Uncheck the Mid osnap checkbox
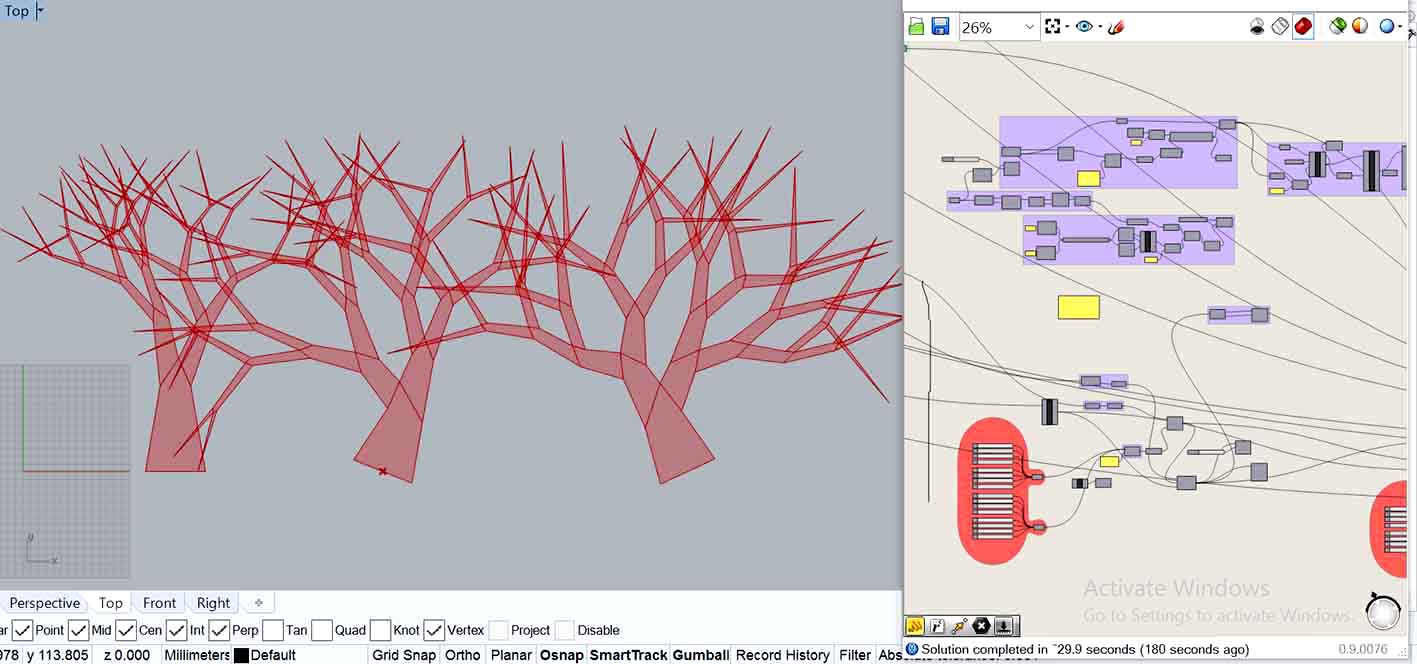Image resolution: width=1417 pixels, height=664 pixels. tap(78, 630)
